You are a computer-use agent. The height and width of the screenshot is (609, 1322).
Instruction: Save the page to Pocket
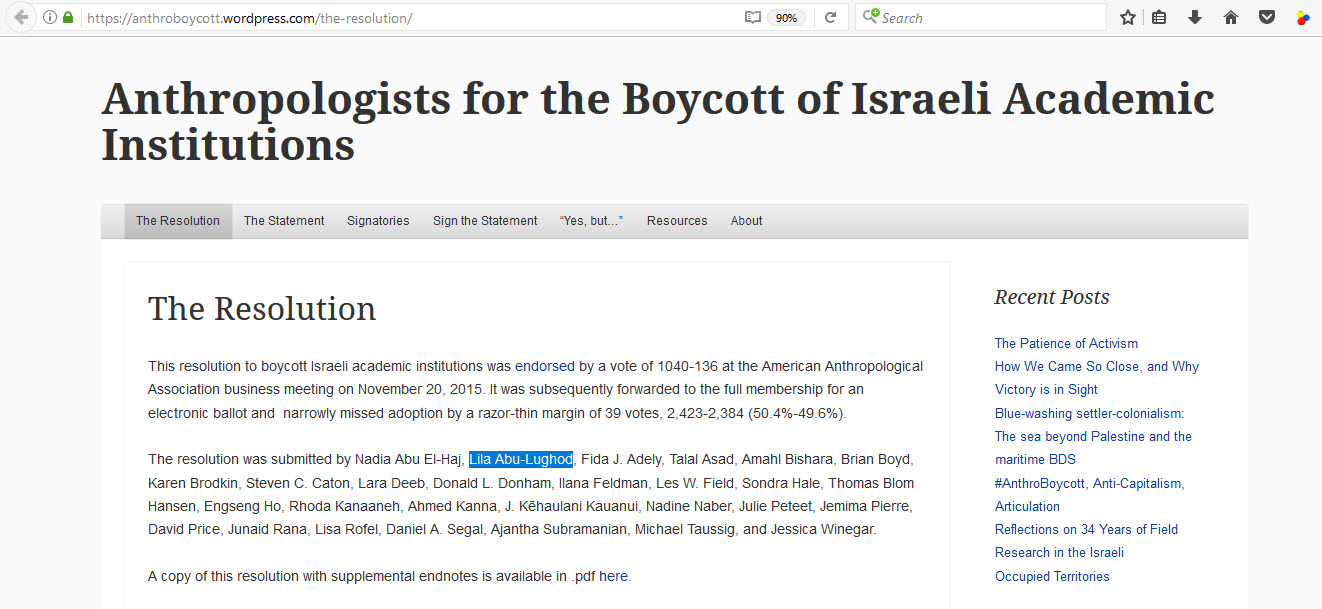1267,17
